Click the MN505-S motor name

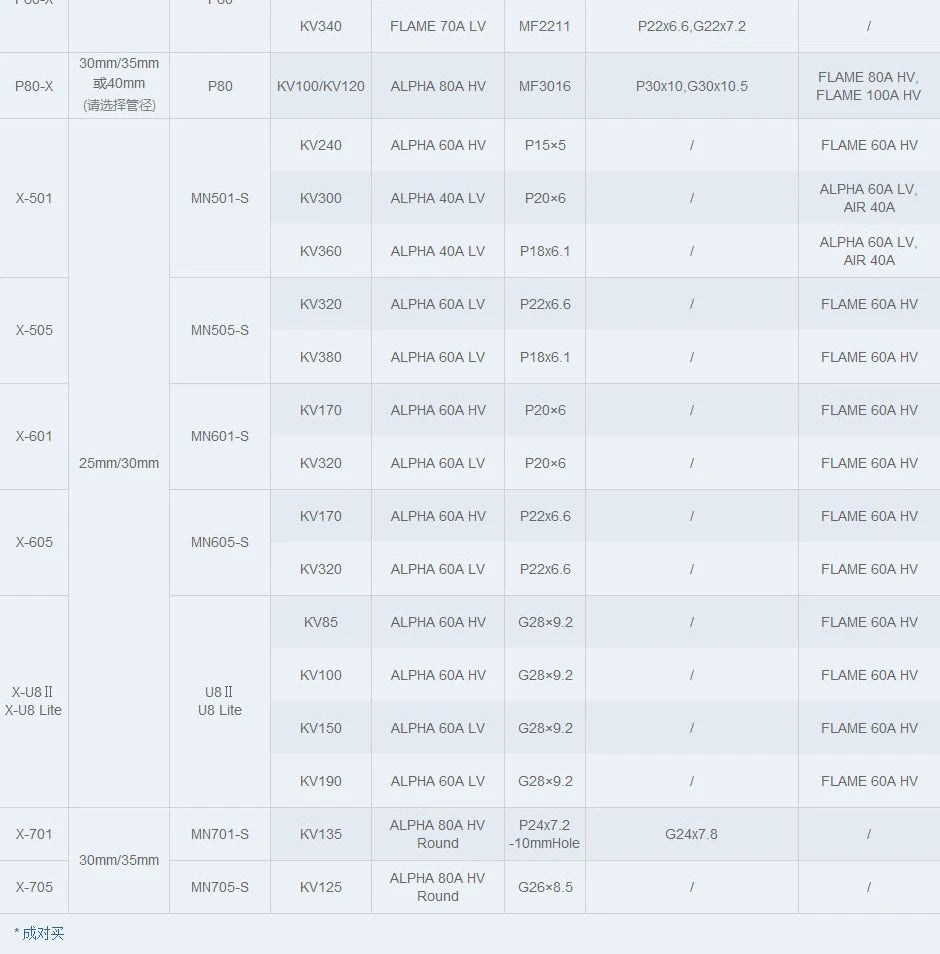[x=220, y=331]
